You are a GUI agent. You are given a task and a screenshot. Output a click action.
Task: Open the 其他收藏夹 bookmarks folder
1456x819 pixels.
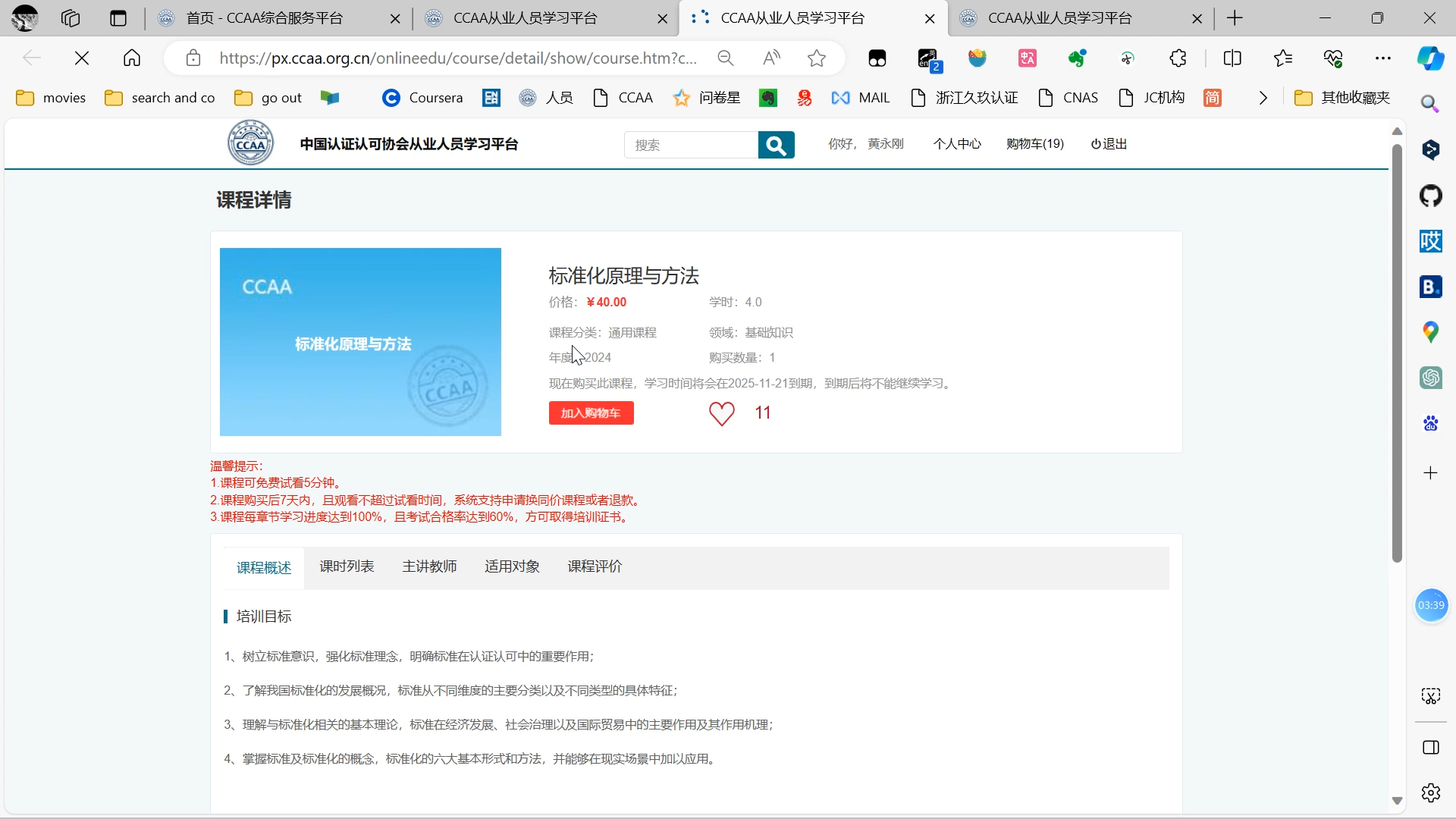click(1342, 98)
